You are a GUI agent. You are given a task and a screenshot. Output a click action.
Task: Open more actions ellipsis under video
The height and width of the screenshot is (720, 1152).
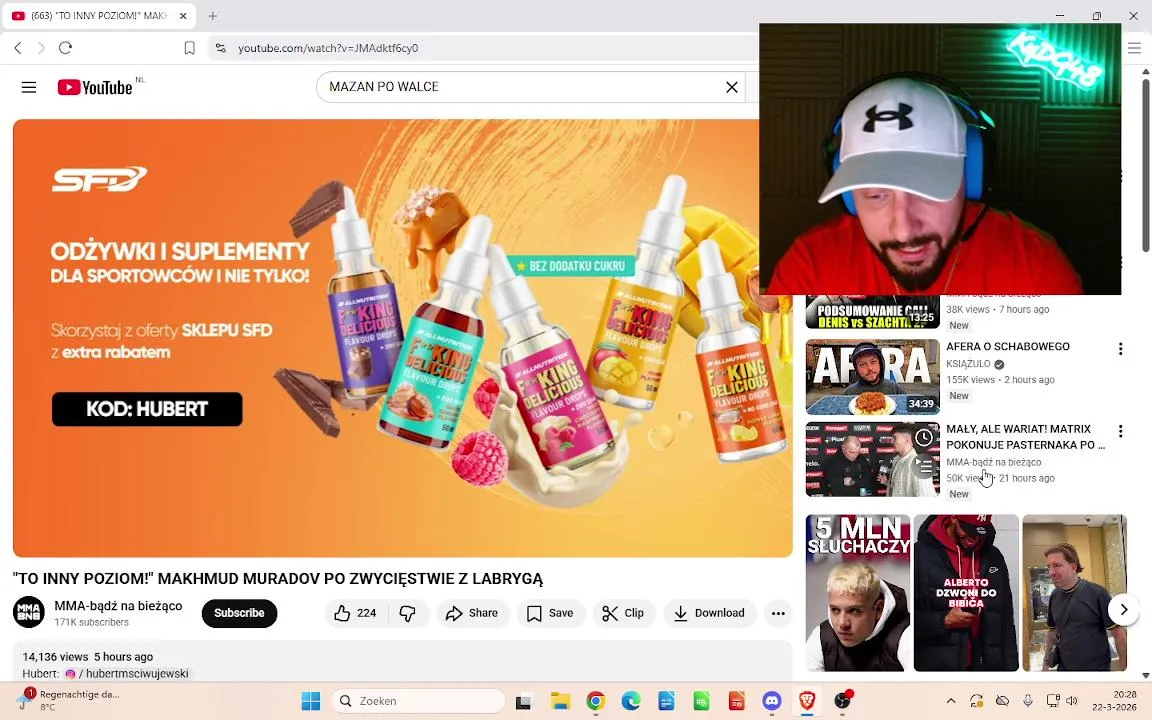pos(778,613)
